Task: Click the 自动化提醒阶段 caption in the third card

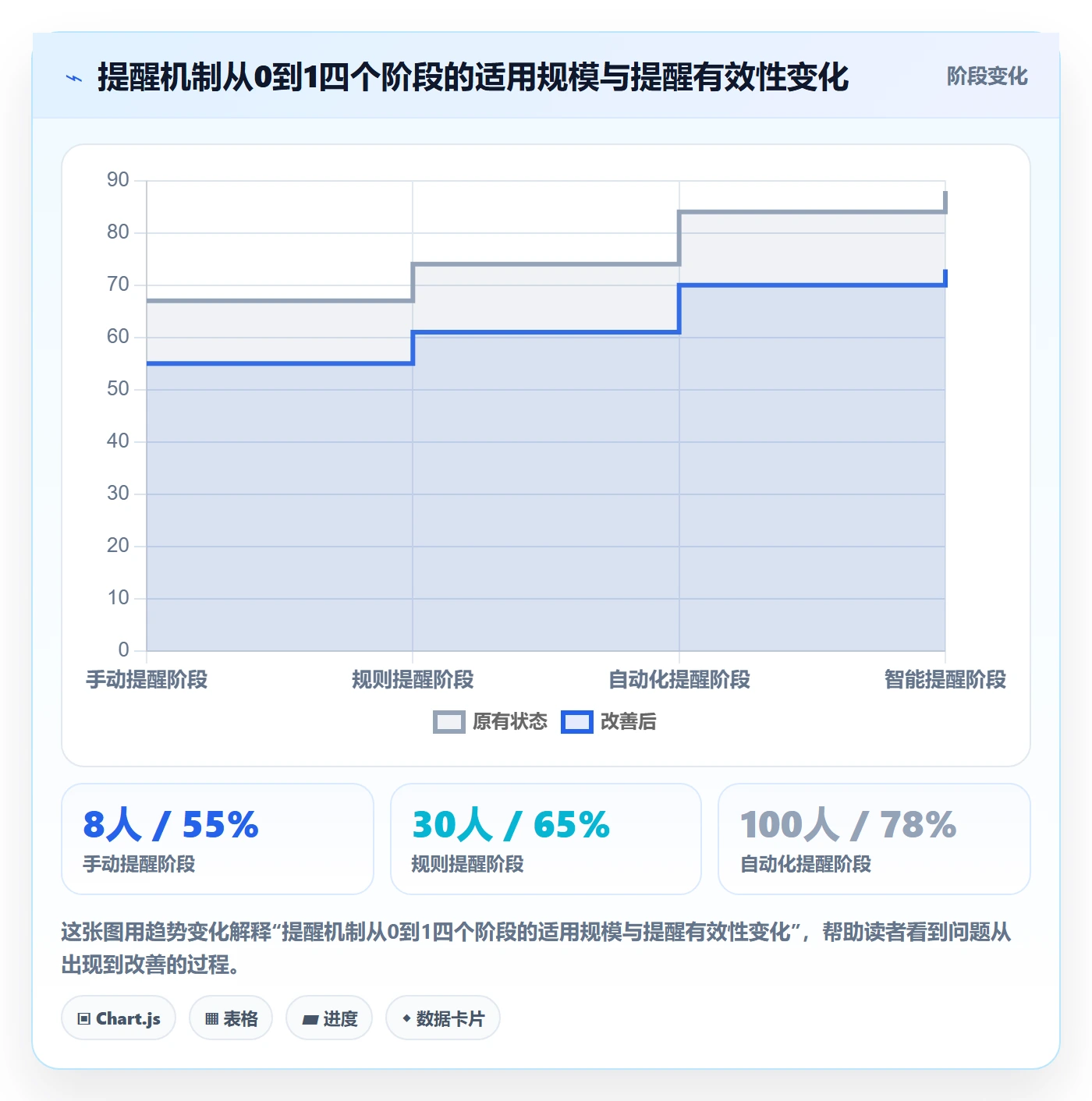Action: pyautogui.click(x=806, y=864)
